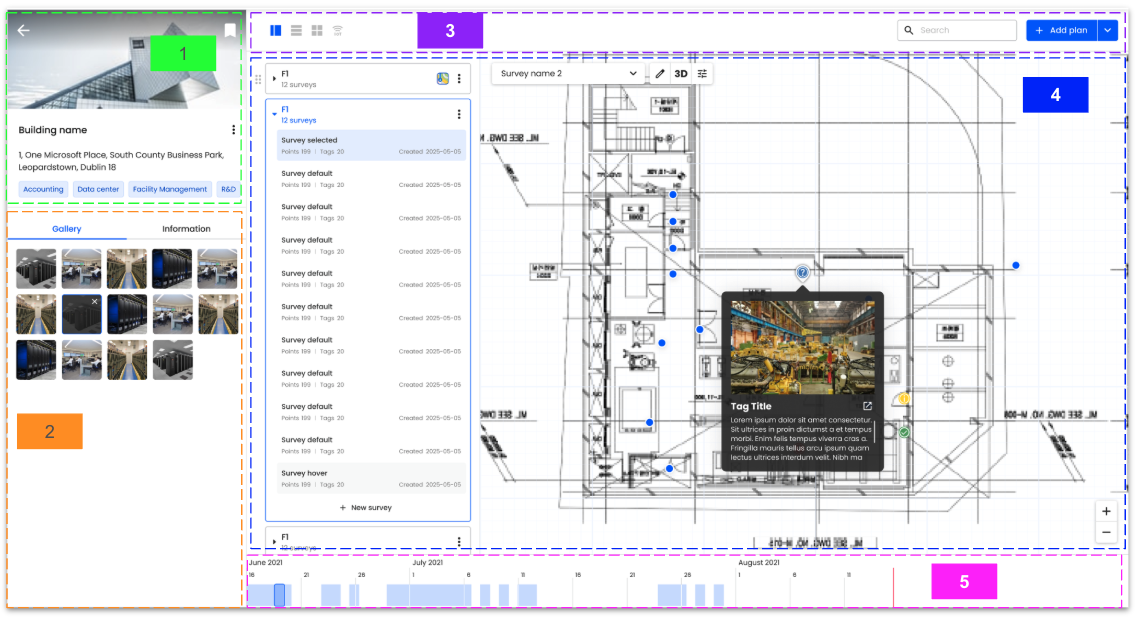
Task: Select the Survey hover row
Action: click(371, 479)
